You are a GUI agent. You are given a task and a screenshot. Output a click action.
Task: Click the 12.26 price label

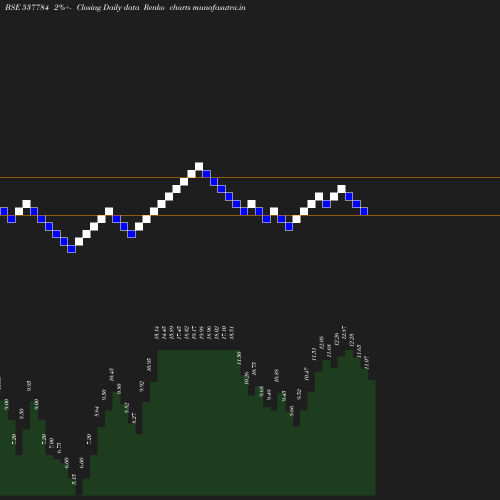[x=337, y=339]
